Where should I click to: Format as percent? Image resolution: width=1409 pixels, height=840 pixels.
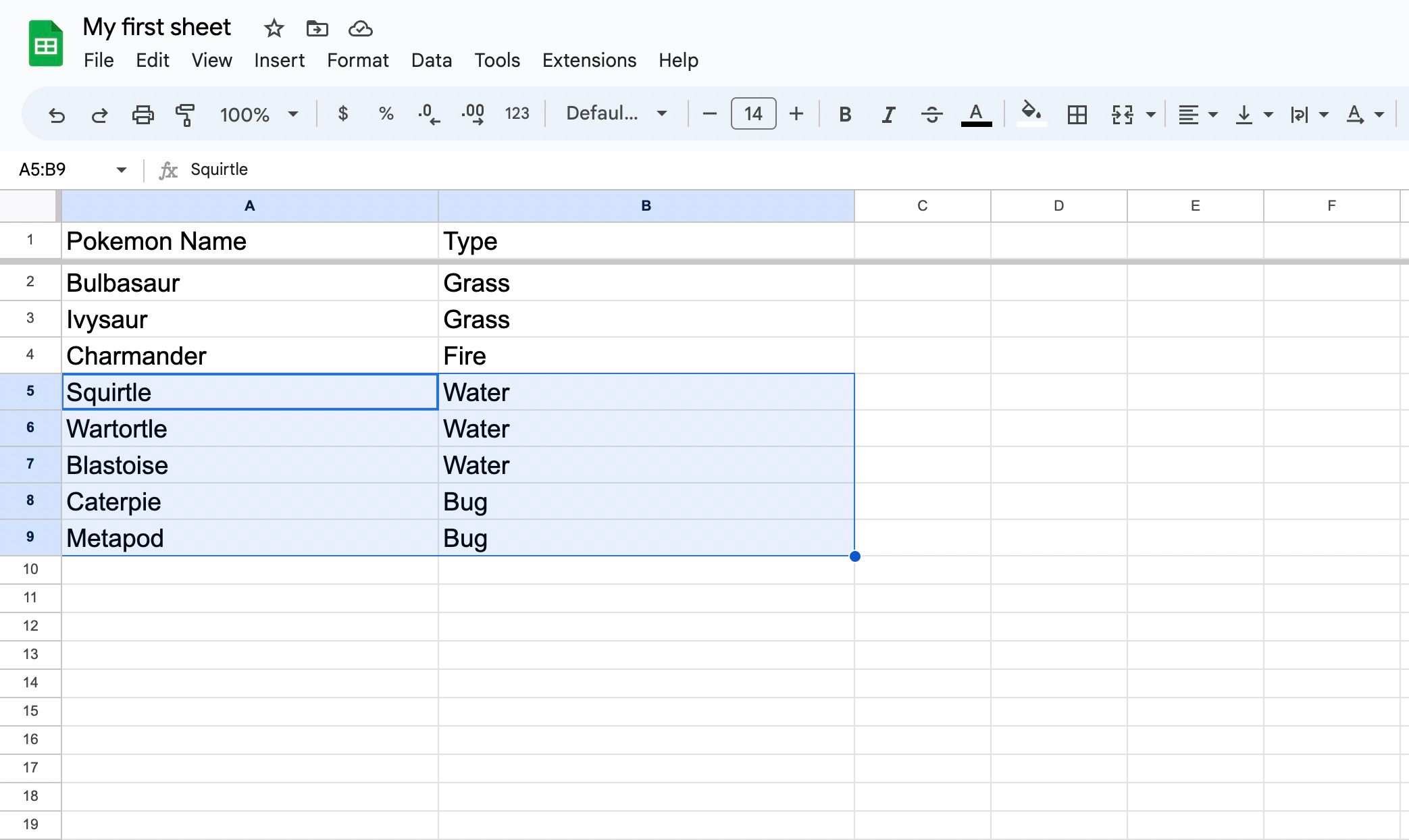click(386, 113)
